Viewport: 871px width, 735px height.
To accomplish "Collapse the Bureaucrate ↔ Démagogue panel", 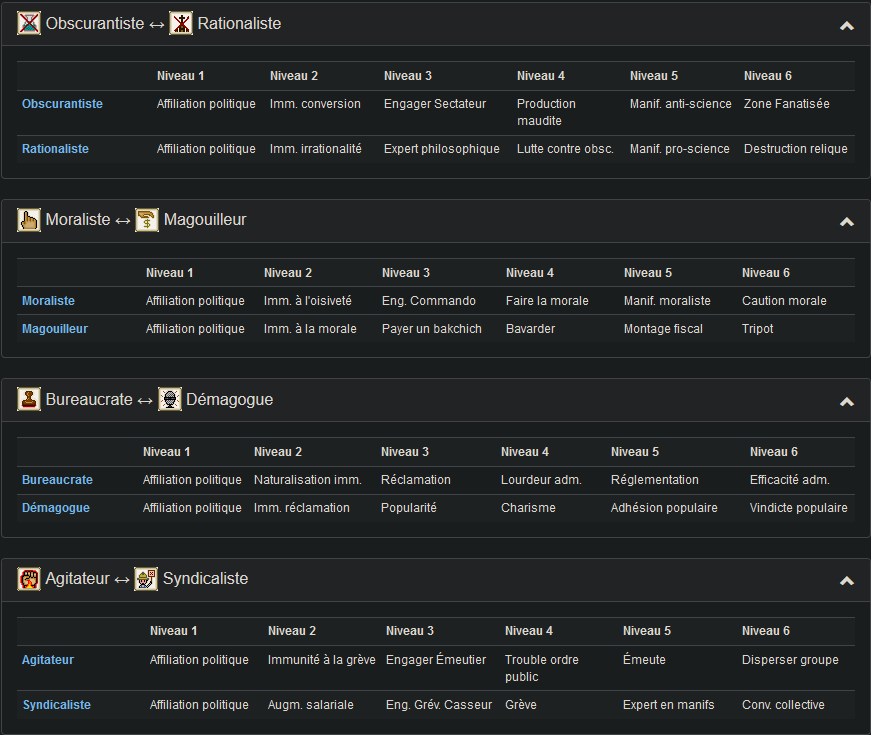I will pos(847,402).
